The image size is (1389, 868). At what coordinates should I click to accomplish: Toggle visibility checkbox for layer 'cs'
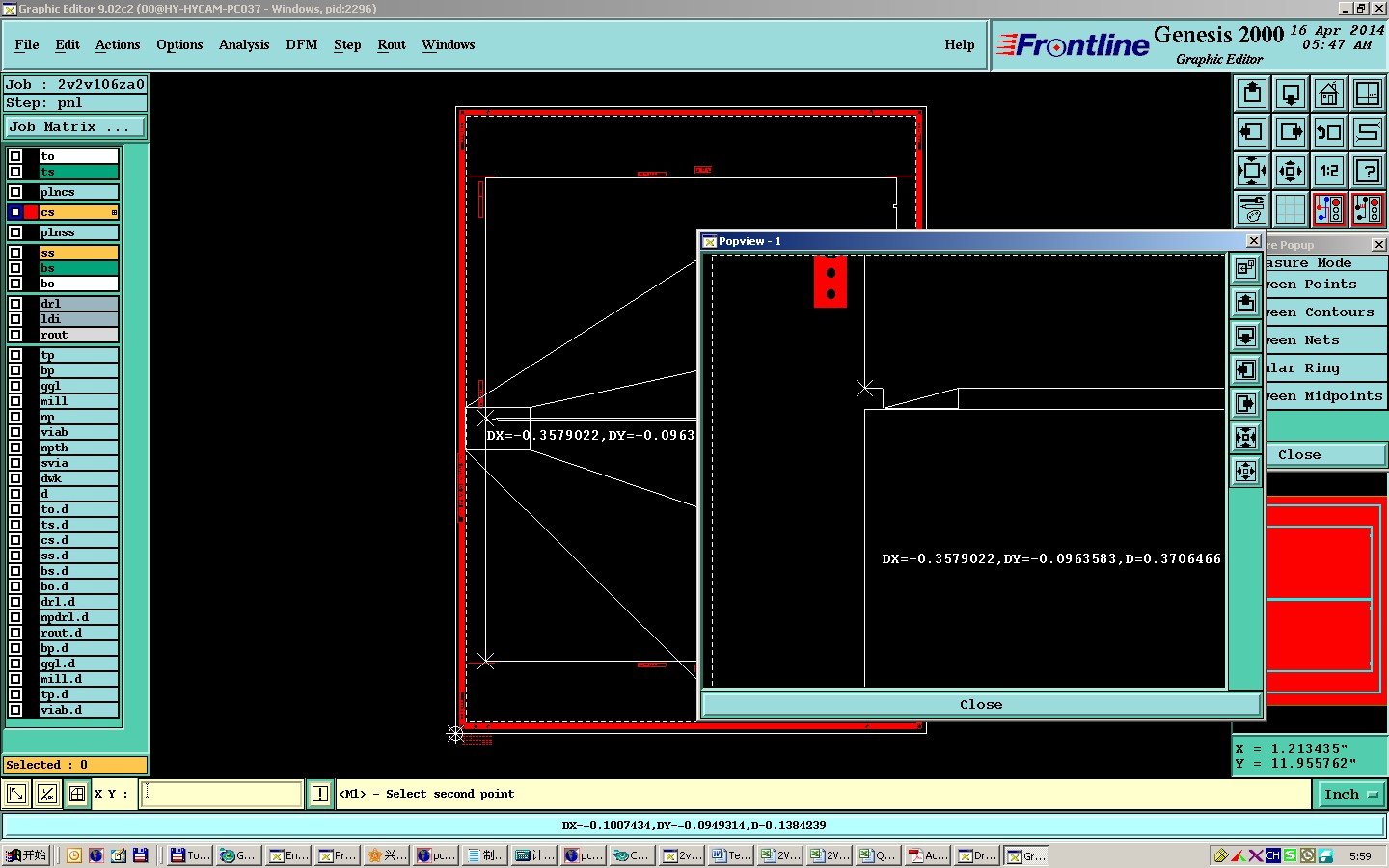pos(15,212)
